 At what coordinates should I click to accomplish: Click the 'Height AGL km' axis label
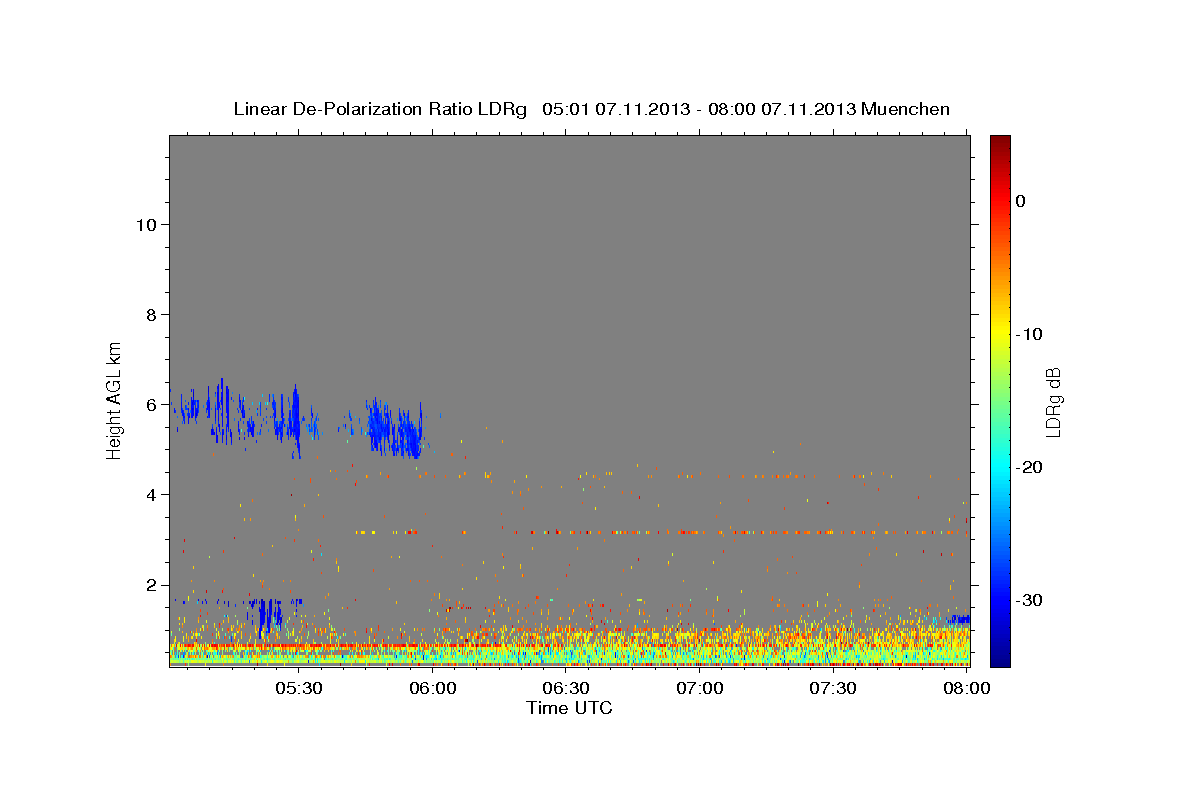pyautogui.click(x=115, y=400)
